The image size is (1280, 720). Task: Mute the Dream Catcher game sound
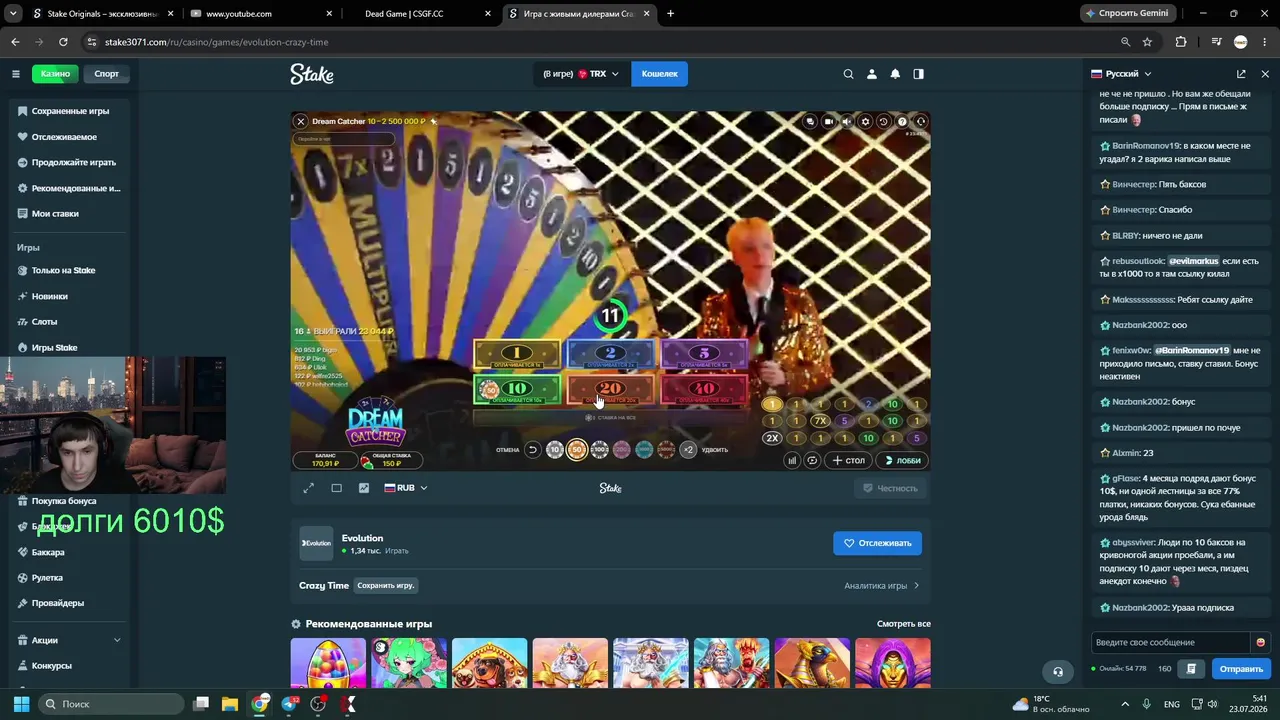(847, 122)
